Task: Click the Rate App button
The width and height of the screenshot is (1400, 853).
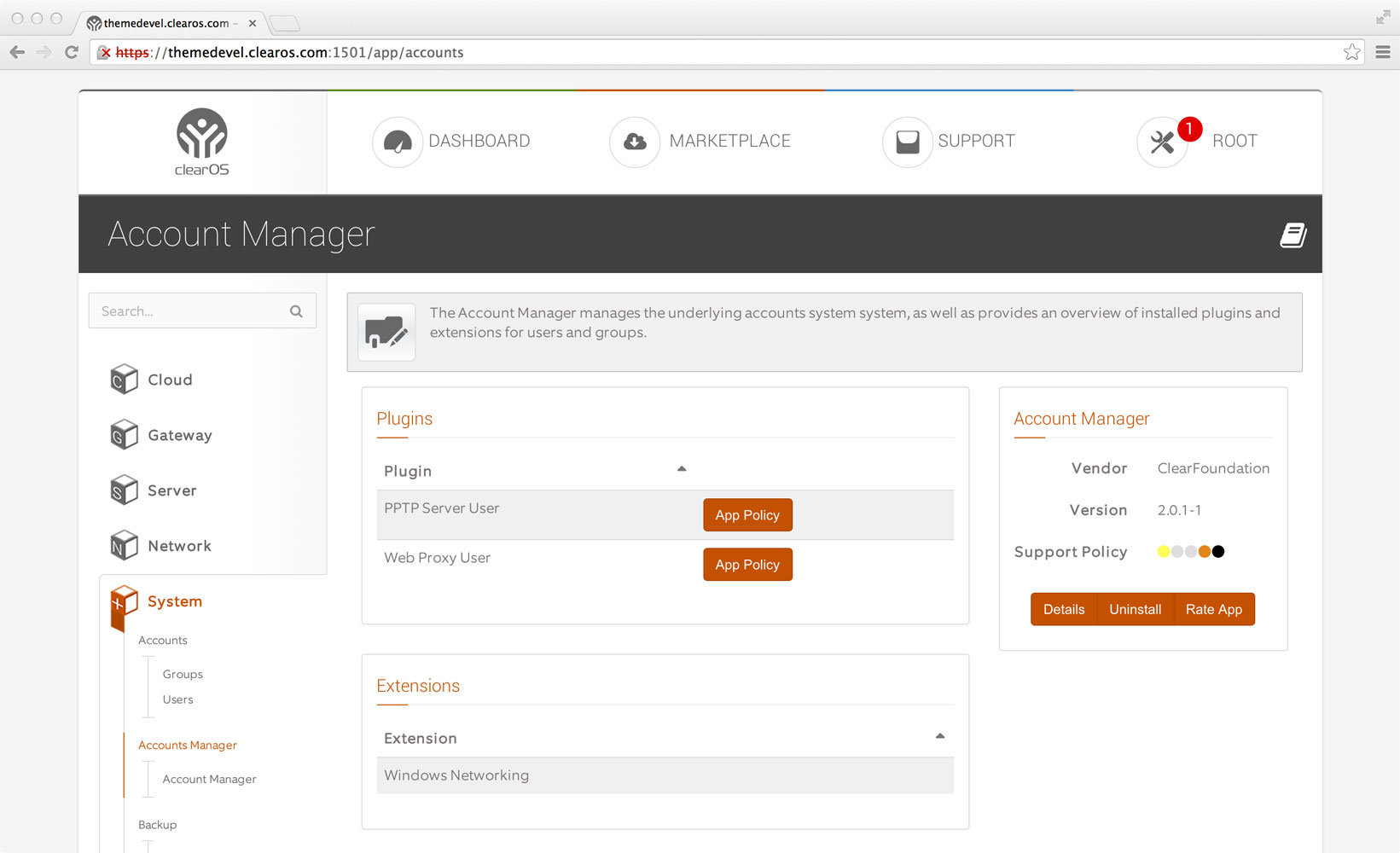Action: 1214,609
